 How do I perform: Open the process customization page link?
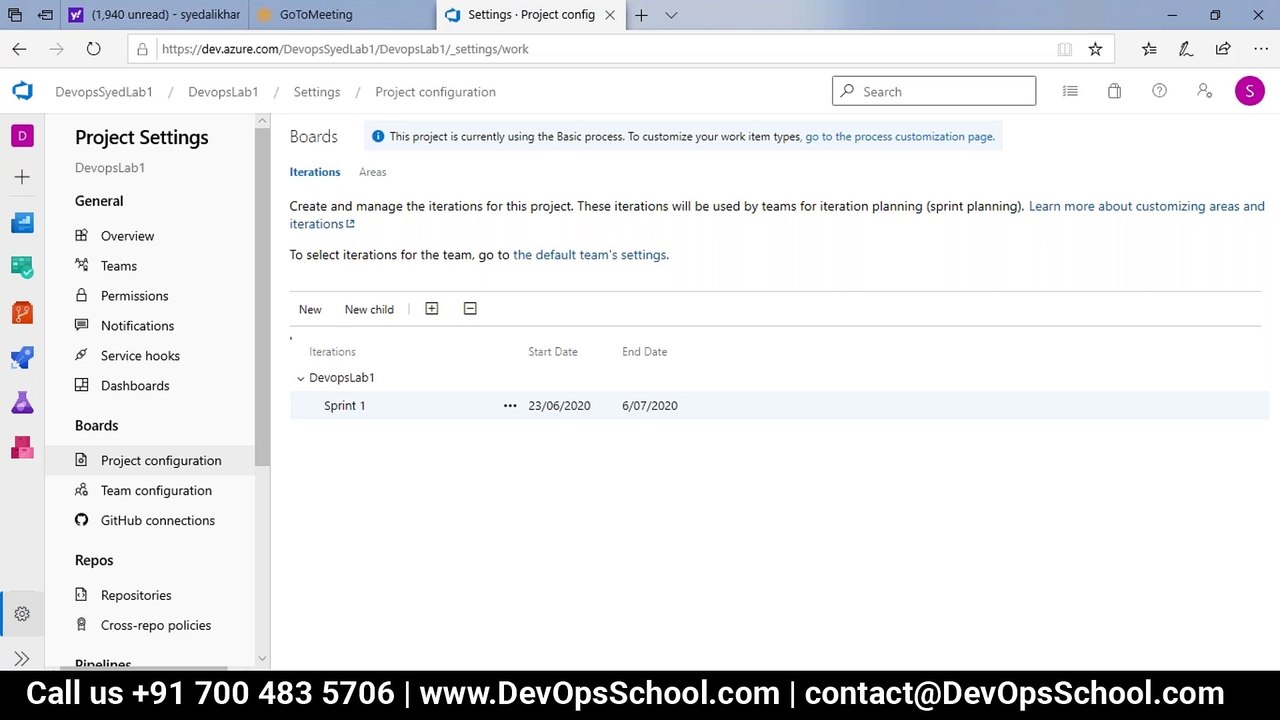click(900, 137)
